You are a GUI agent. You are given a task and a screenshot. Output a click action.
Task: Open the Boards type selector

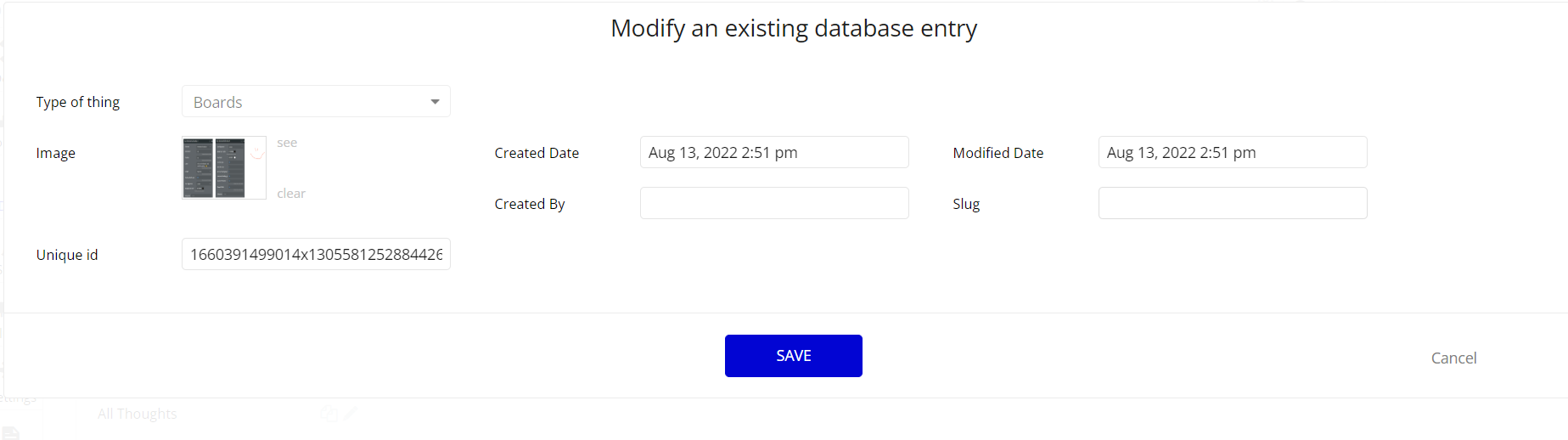tap(316, 102)
